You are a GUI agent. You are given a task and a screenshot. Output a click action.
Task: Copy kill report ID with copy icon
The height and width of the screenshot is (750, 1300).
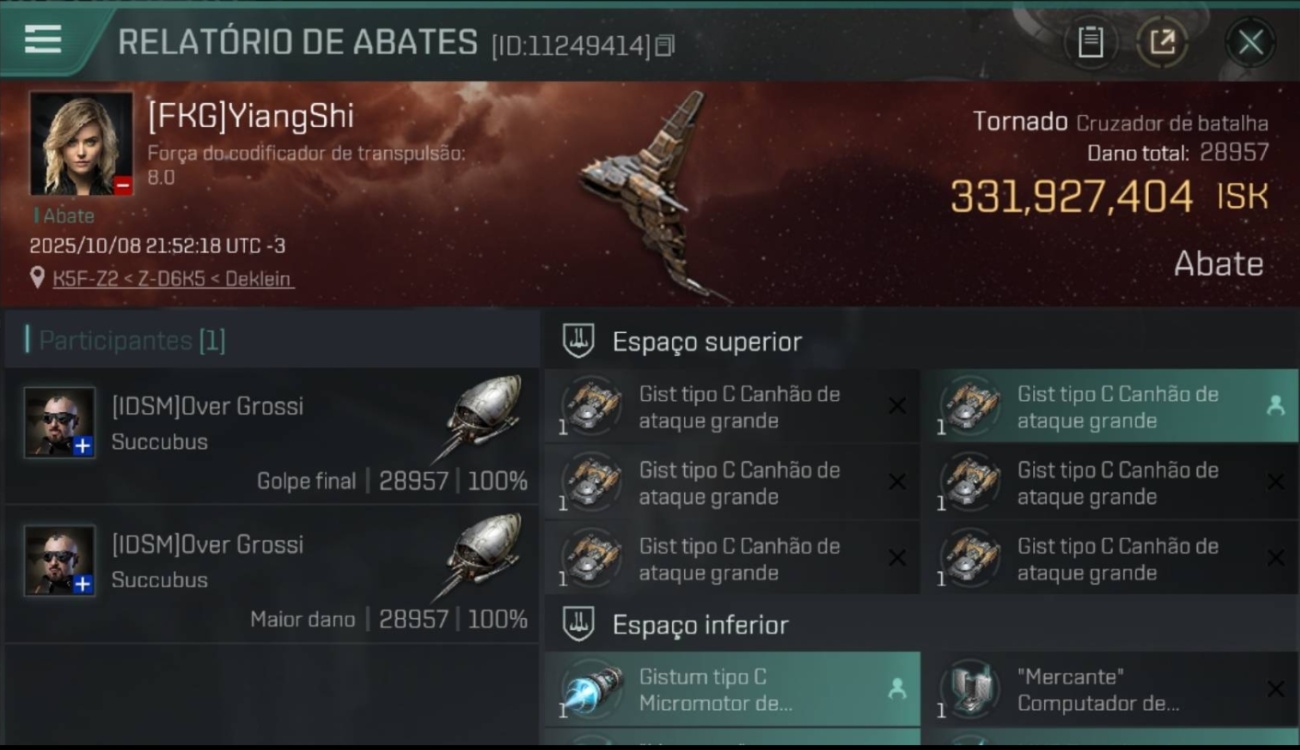665,45
